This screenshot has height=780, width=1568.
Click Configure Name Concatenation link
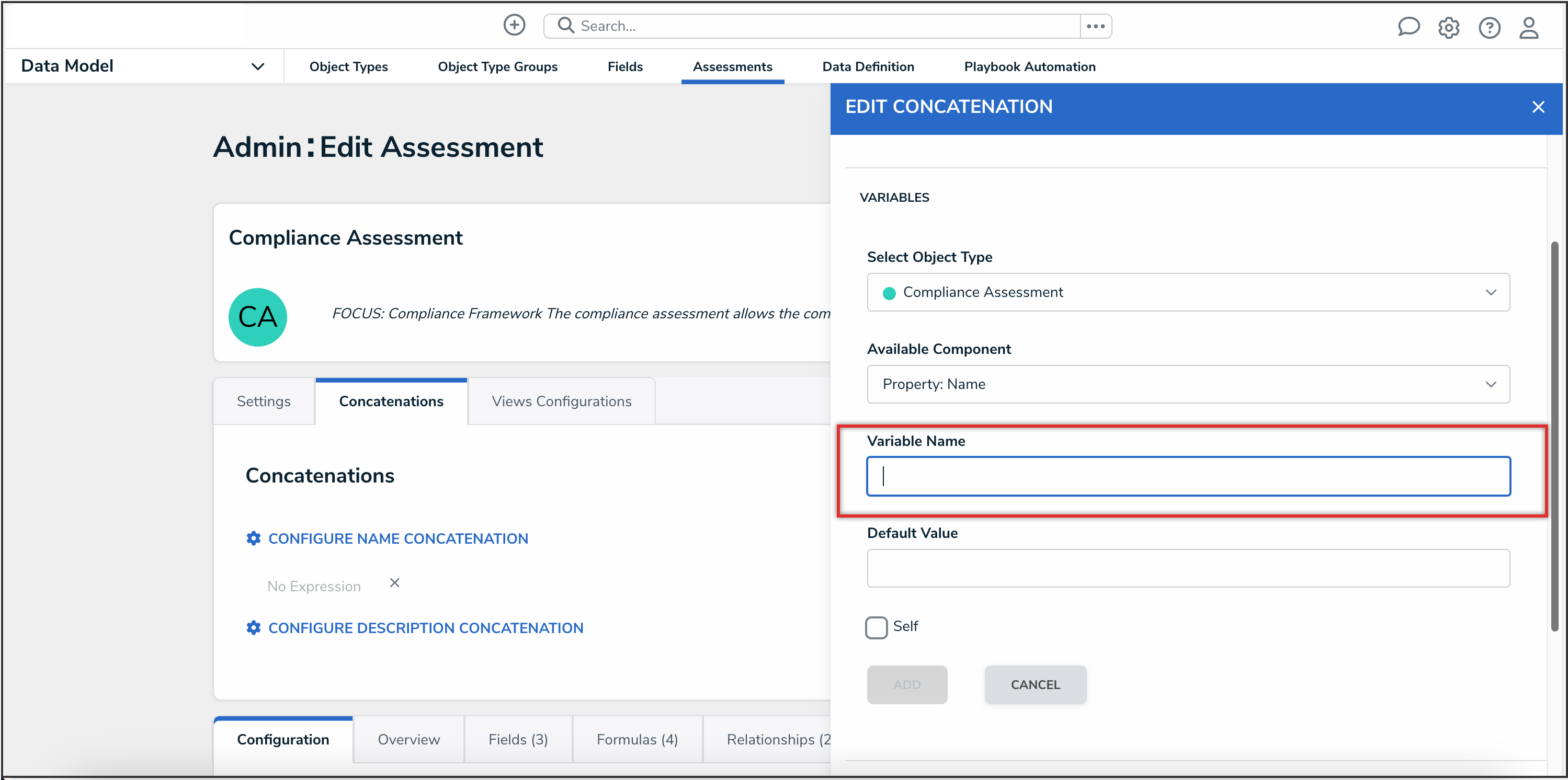click(x=397, y=538)
